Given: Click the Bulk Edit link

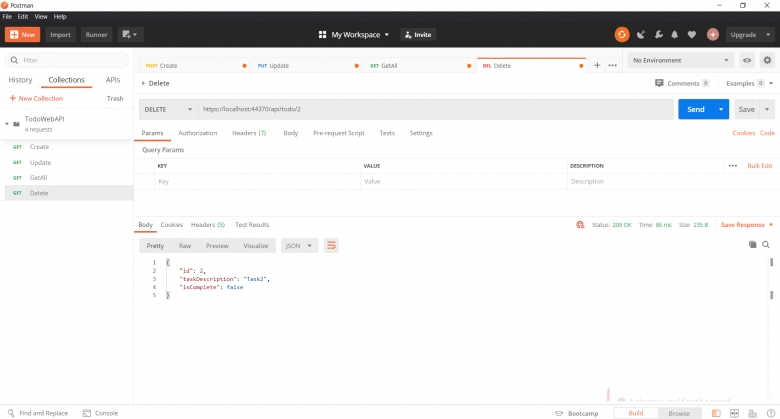Looking at the screenshot, I should pyautogui.click(x=760, y=166).
